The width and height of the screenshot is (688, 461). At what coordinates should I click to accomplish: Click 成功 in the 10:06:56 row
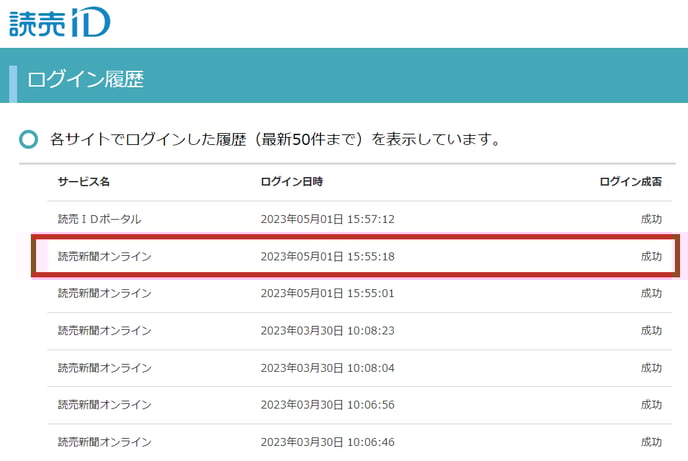[651, 404]
